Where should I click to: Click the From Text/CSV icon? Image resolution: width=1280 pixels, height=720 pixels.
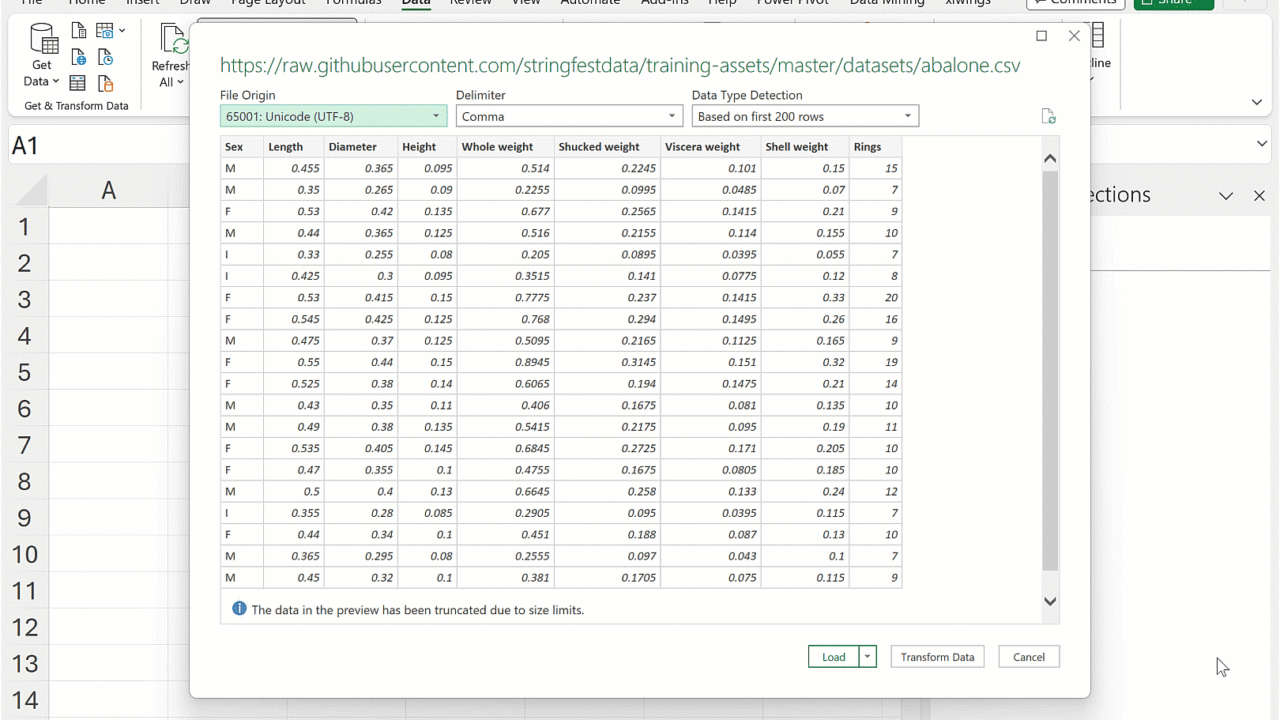[x=78, y=32]
